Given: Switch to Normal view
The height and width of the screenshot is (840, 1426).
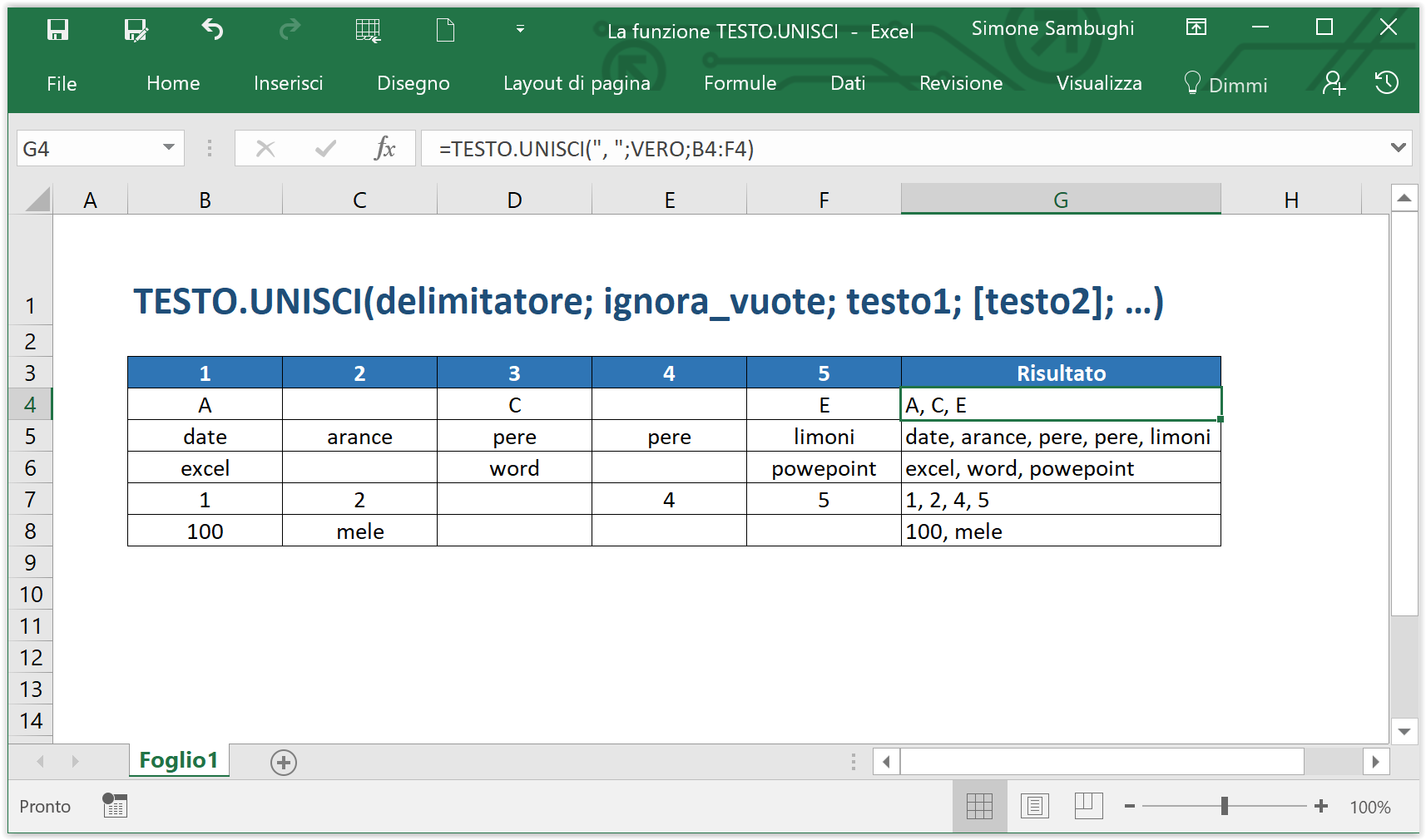Looking at the screenshot, I should 979,806.
